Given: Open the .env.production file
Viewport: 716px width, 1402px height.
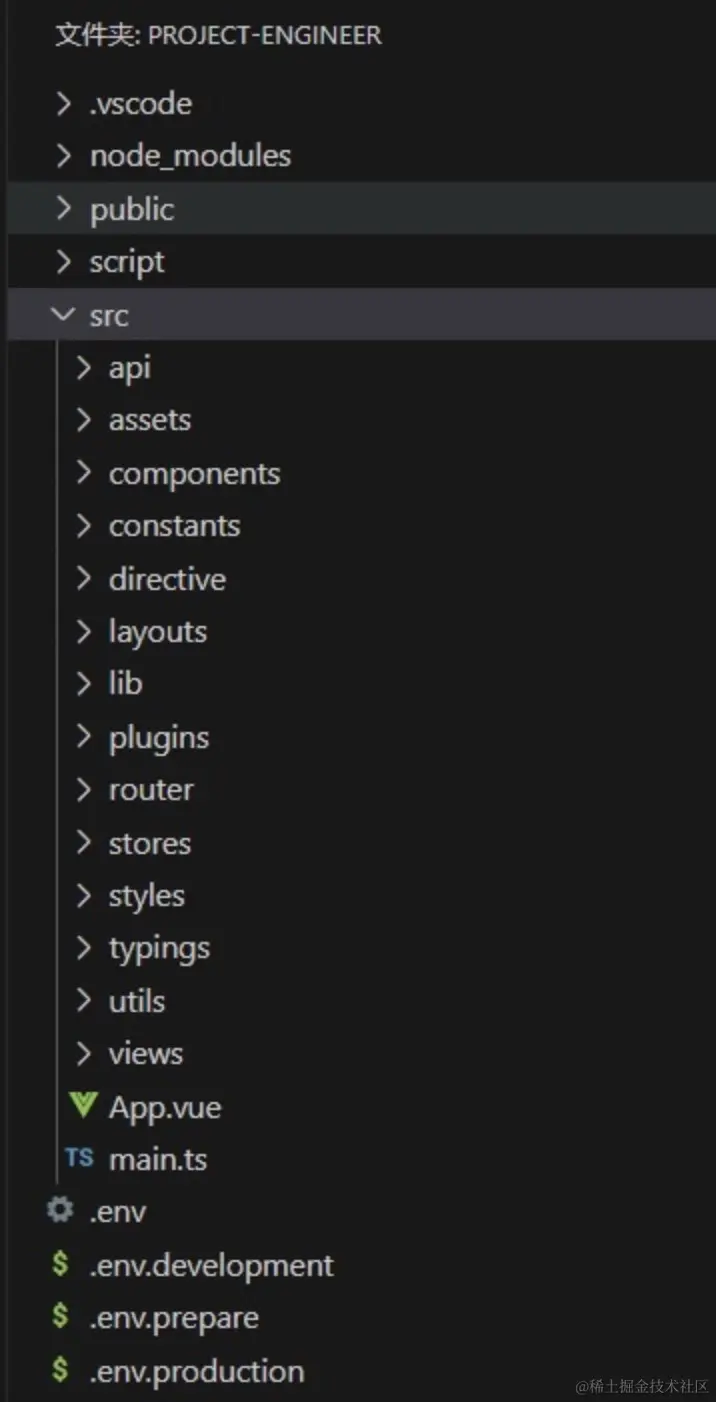Looking at the screenshot, I should point(196,1370).
